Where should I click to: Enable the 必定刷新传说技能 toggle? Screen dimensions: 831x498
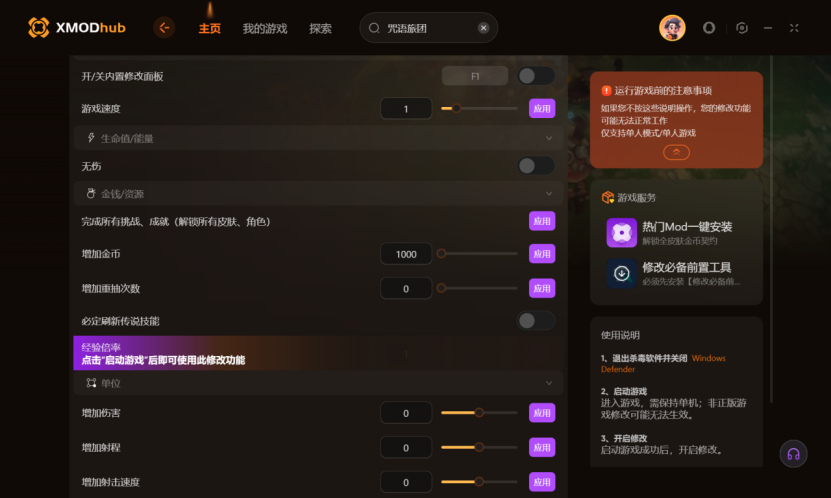pos(536,321)
